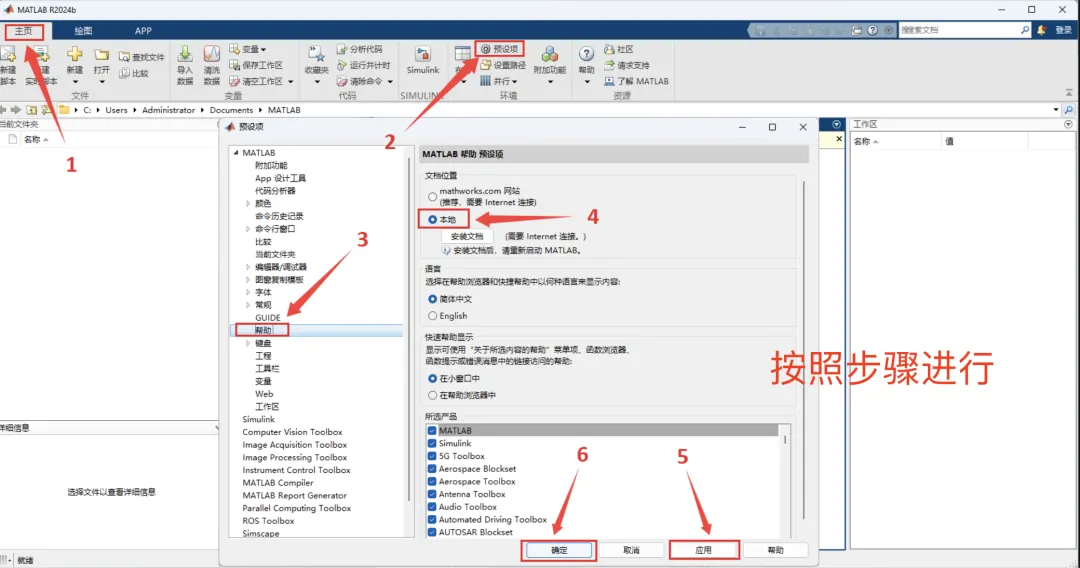
Task: Select the 本地 documentation radio button
Action: [433, 220]
